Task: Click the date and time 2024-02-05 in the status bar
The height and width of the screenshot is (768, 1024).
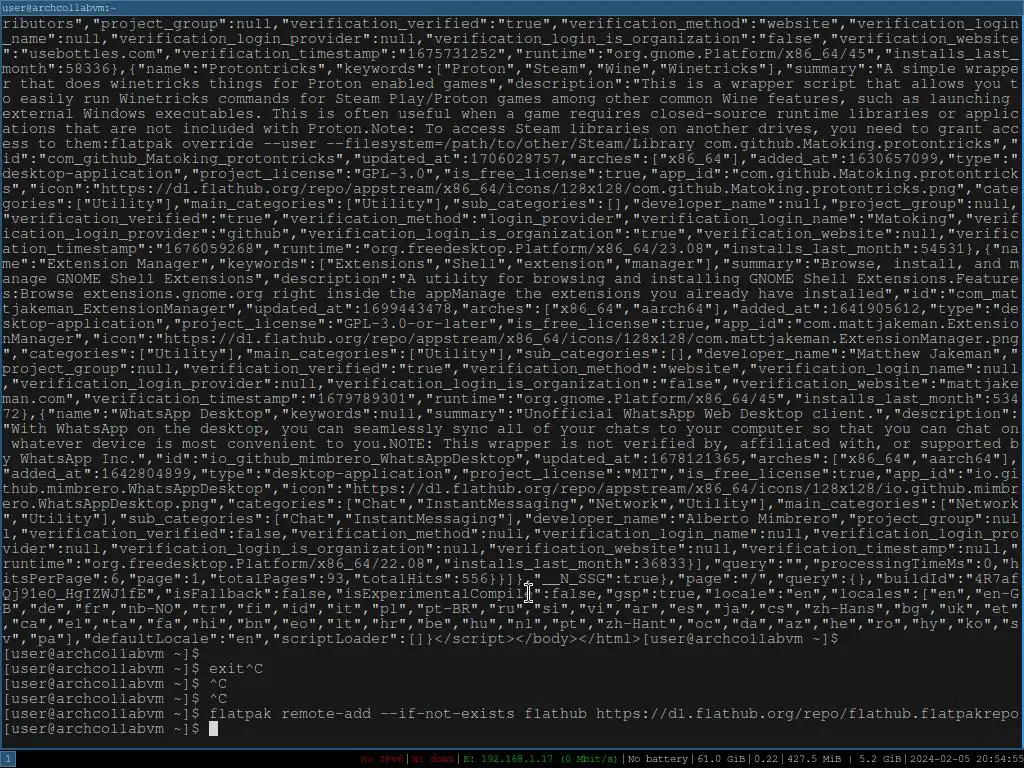Action: click(x=966, y=759)
